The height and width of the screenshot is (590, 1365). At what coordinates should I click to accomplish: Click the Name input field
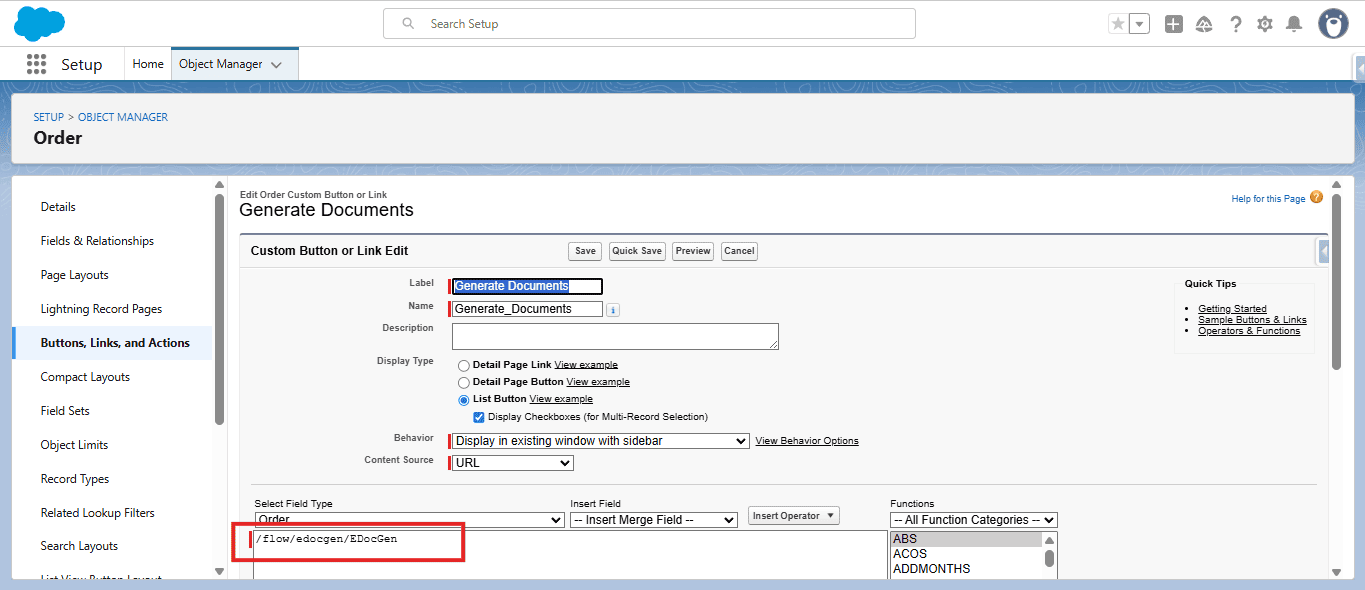click(527, 309)
